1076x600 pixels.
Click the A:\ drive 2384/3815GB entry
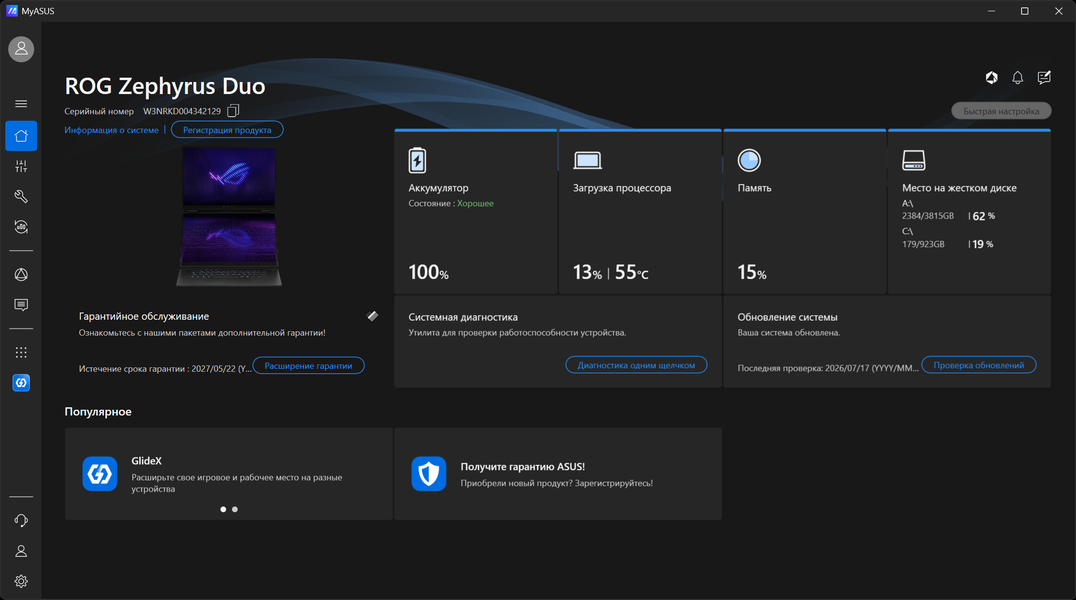(928, 216)
